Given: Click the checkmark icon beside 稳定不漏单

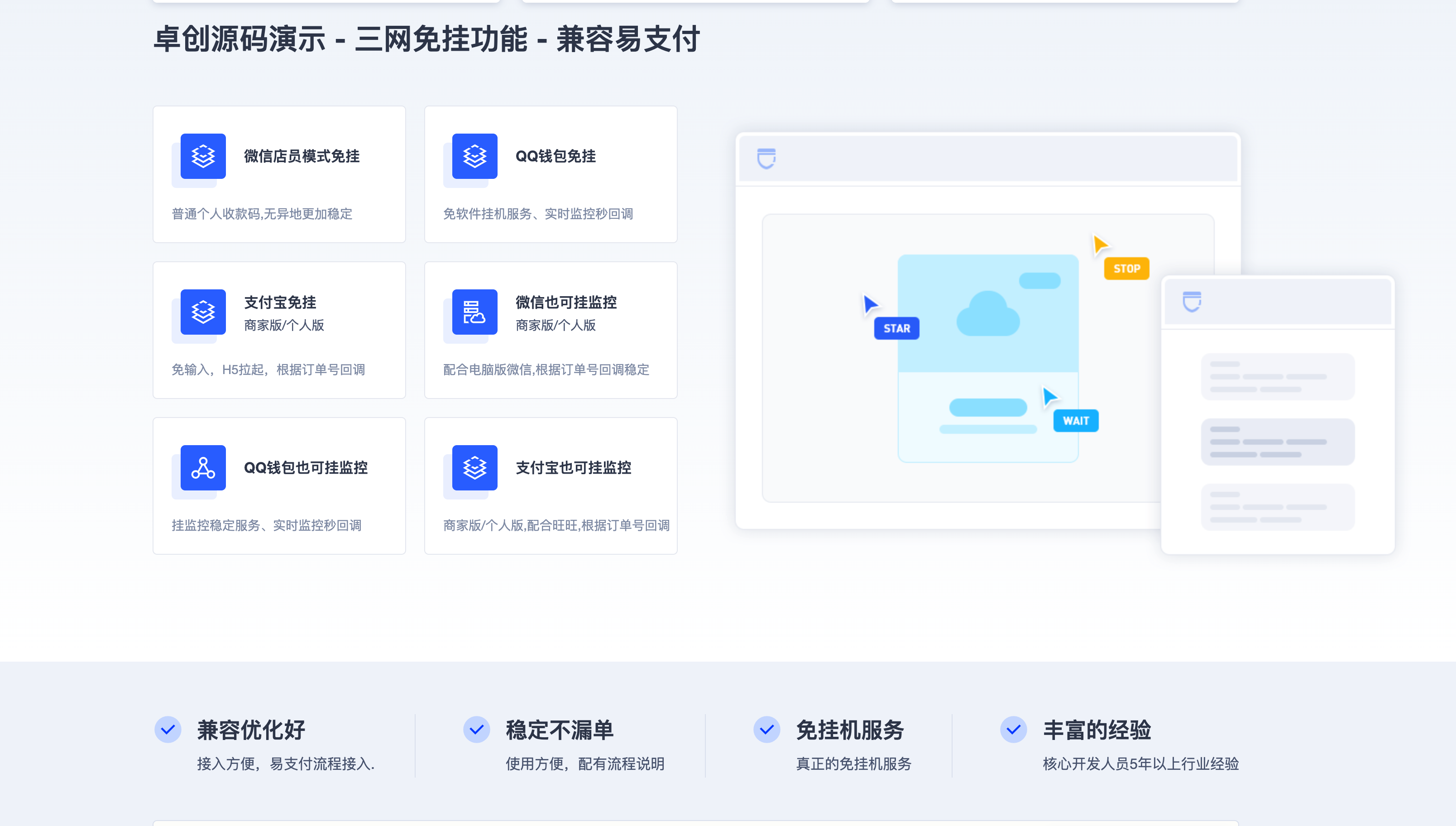Looking at the screenshot, I should [476, 730].
